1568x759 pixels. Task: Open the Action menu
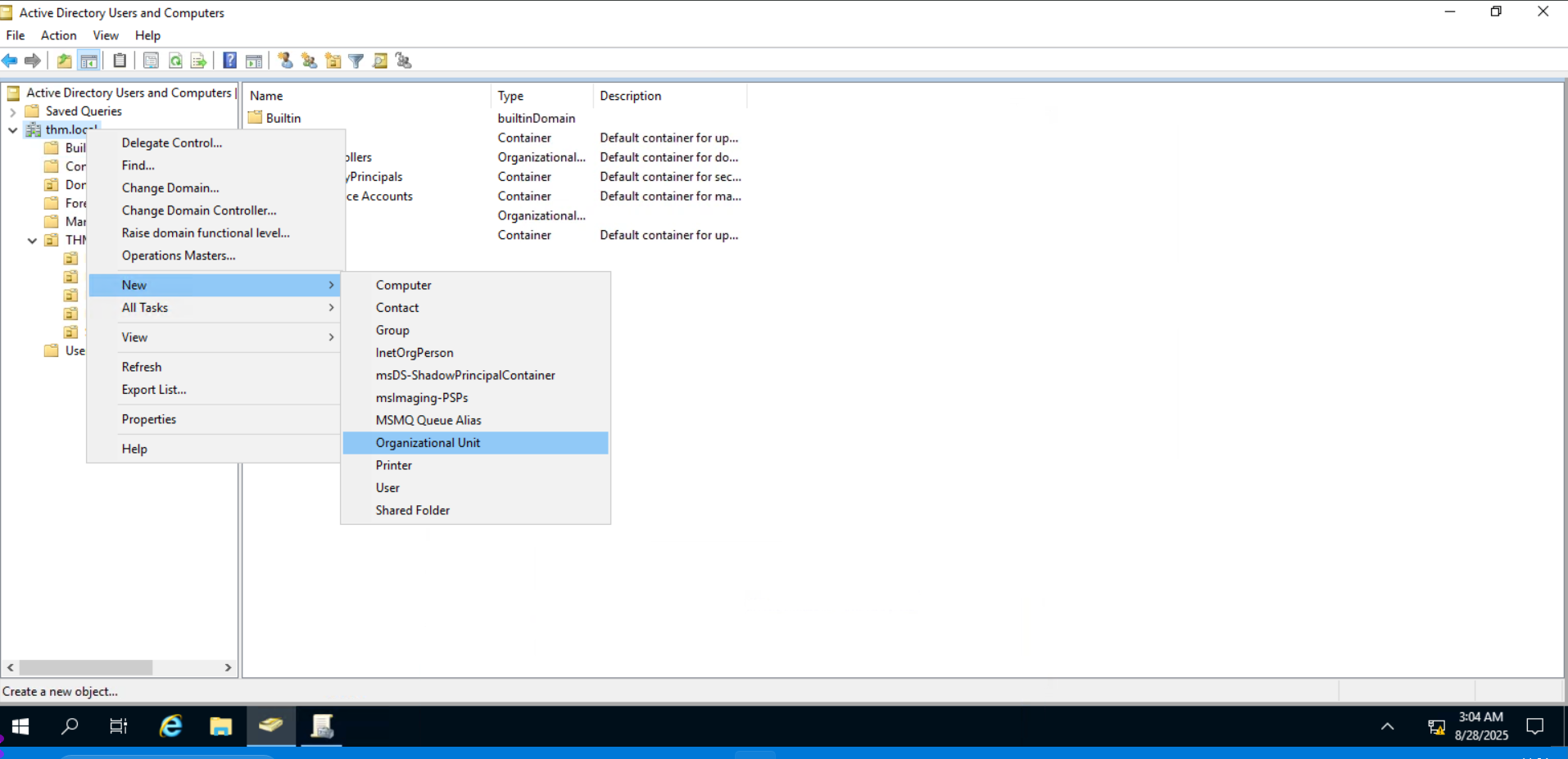[x=59, y=35]
